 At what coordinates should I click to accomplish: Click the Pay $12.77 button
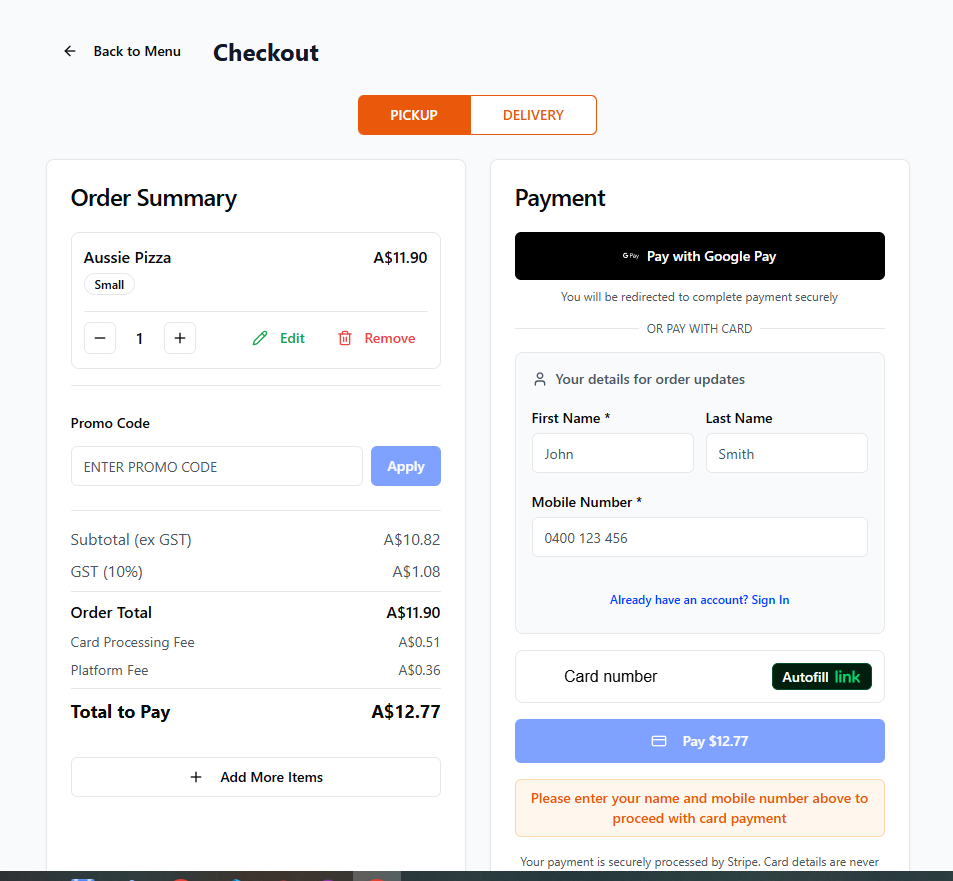pos(699,741)
